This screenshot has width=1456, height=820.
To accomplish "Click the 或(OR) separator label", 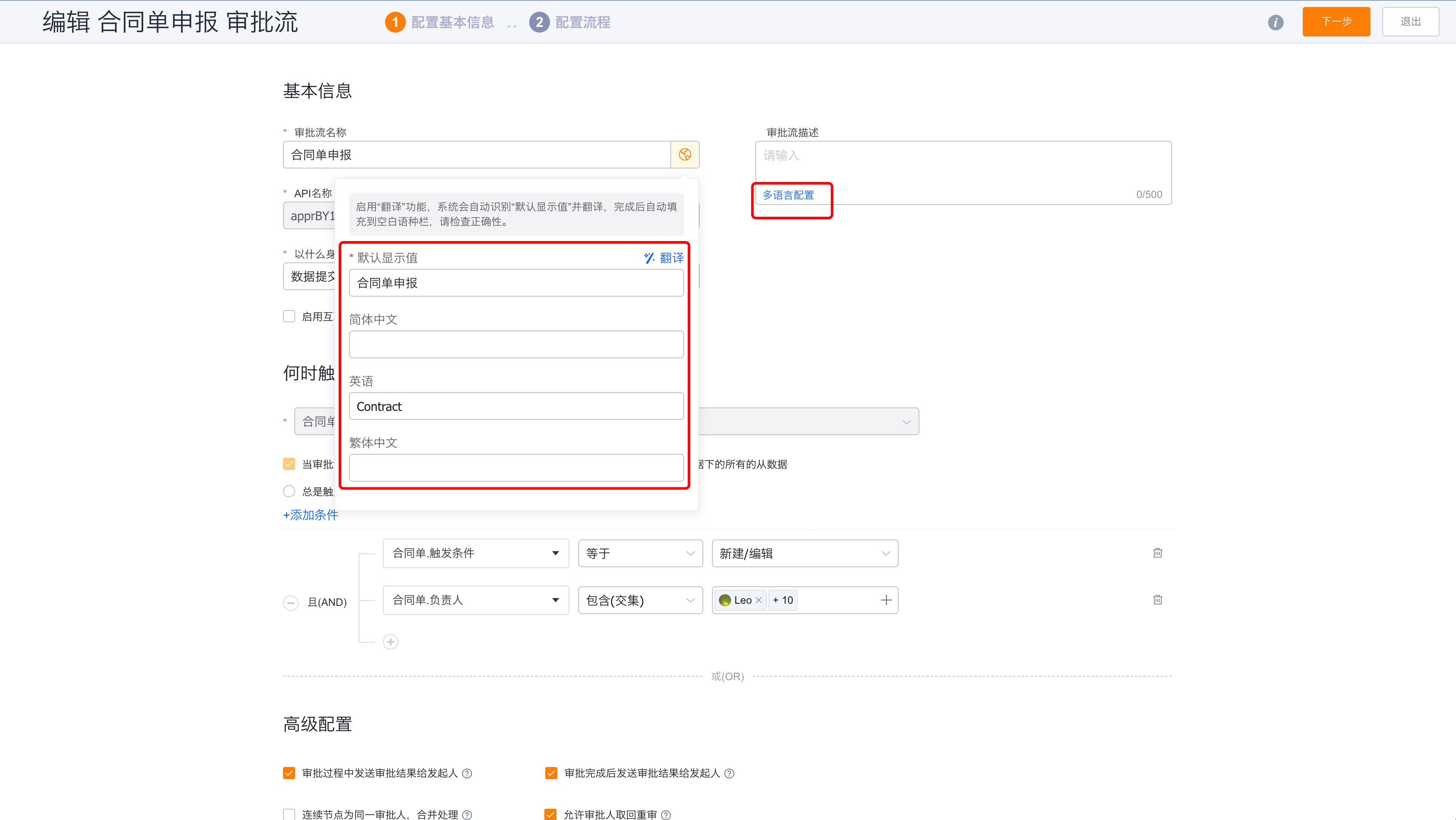I will pos(728,676).
